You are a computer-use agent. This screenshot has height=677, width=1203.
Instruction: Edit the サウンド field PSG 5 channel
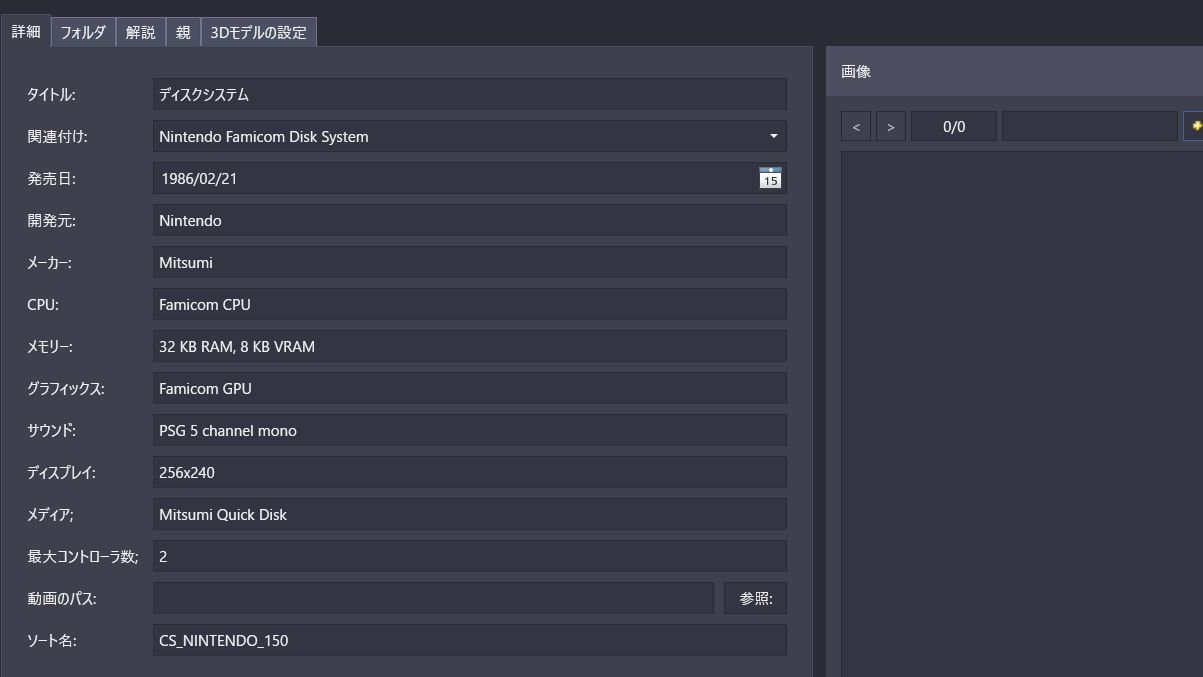470,430
